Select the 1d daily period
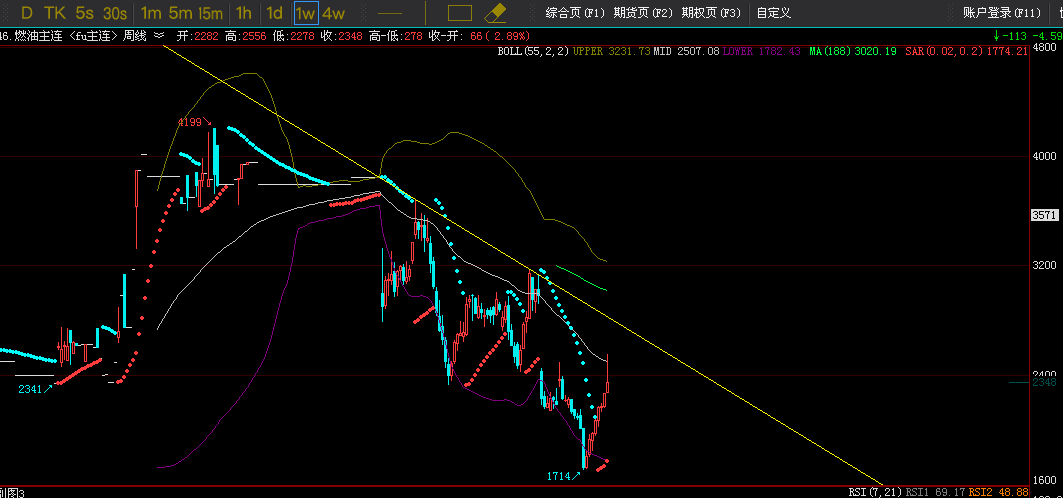1063x498 pixels. [275, 13]
